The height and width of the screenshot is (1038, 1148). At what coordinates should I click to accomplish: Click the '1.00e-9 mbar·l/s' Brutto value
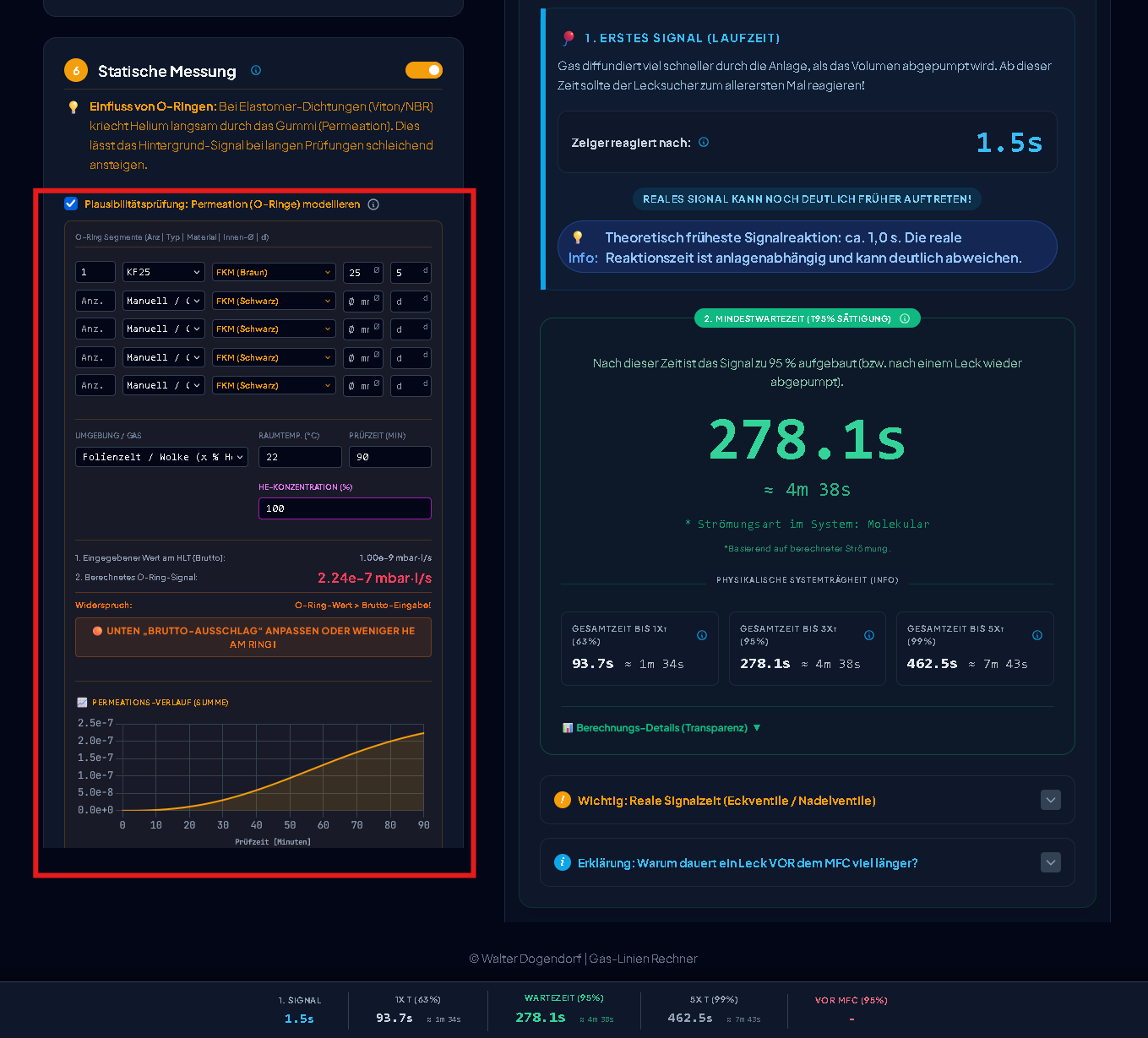point(395,557)
